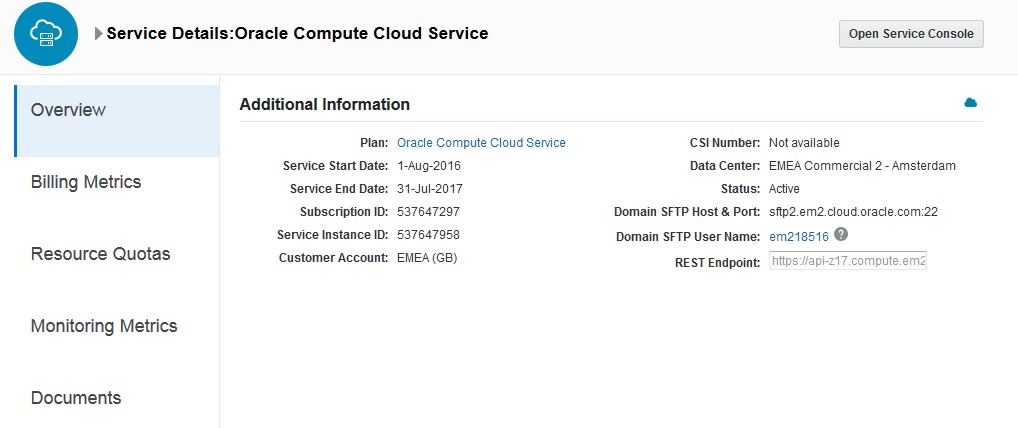
Task: Click the Status value Active
Action: tap(784, 189)
